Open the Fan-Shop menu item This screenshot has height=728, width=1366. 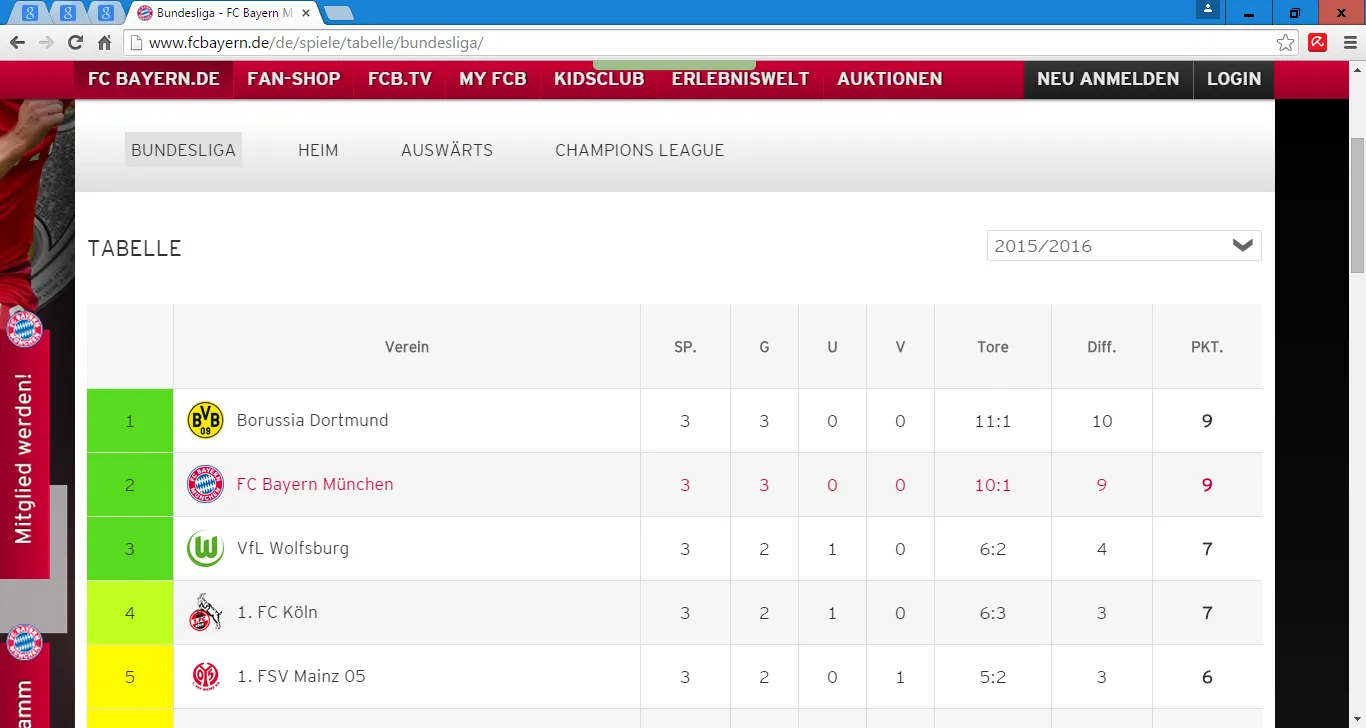click(293, 79)
